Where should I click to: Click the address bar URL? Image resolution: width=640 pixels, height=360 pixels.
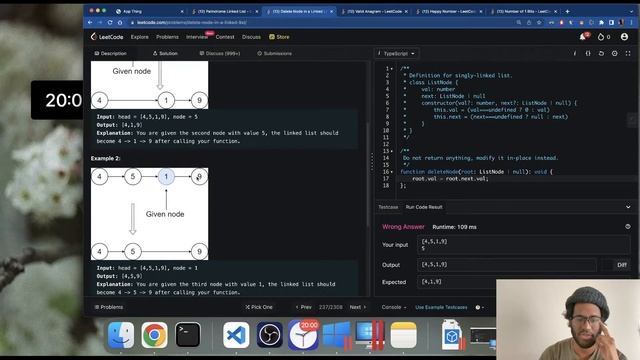(191, 22)
